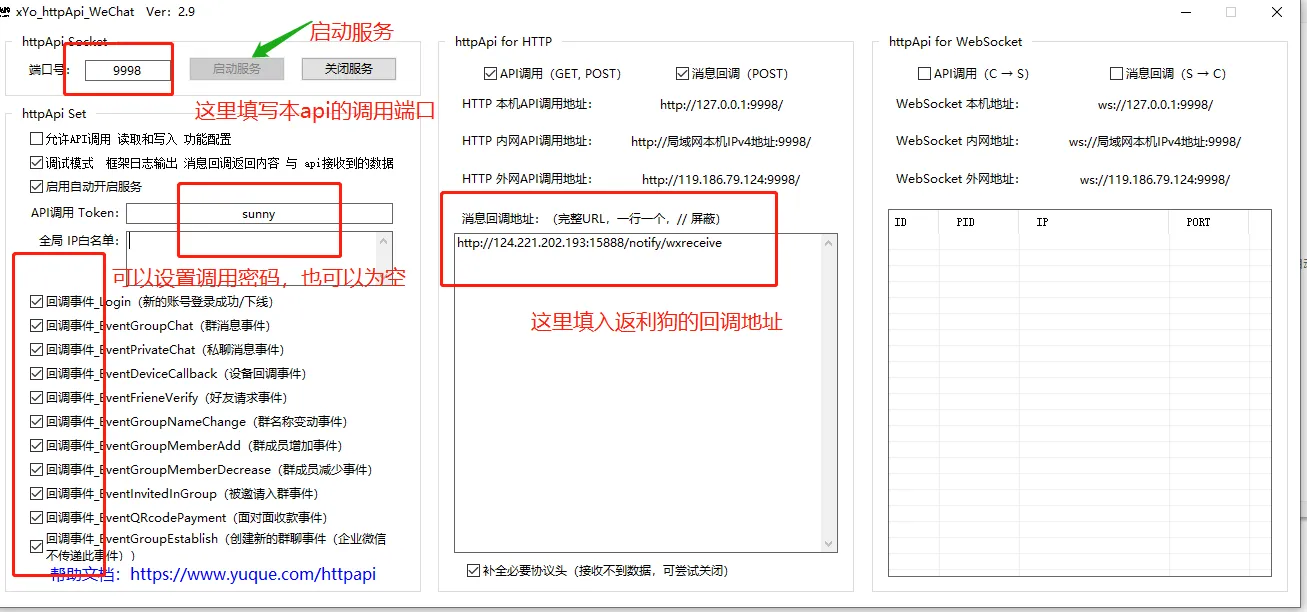Toggle 补全必要协议头 checkbox

point(473,571)
